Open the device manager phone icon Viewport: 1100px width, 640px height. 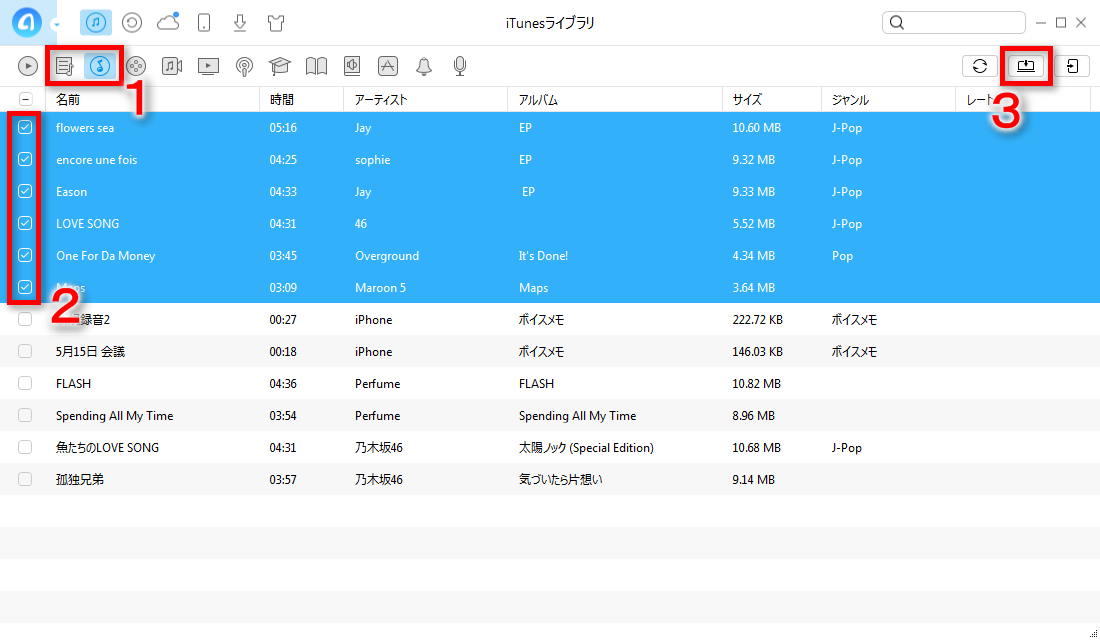point(204,23)
